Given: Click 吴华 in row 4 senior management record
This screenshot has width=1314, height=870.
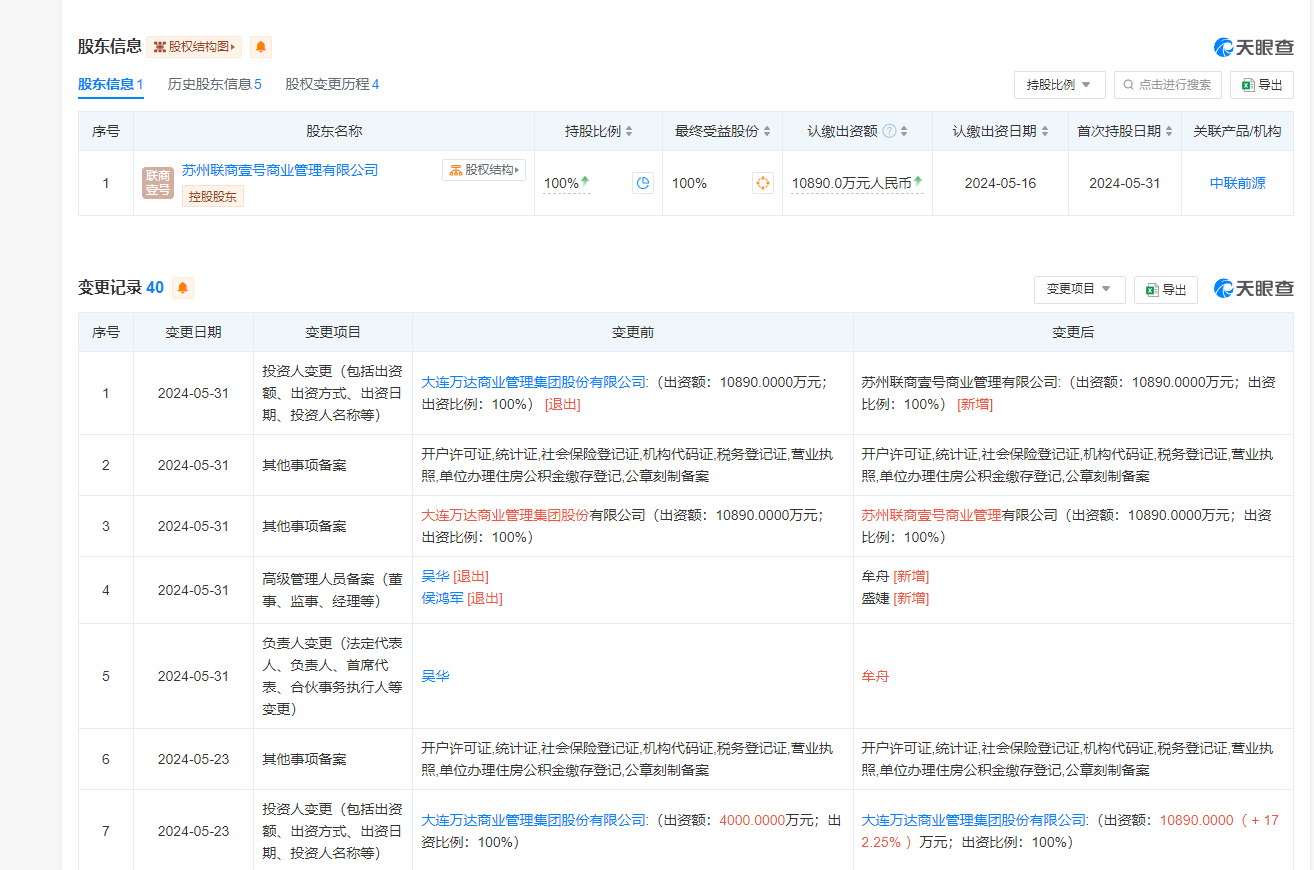Looking at the screenshot, I should click(x=435, y=577).
